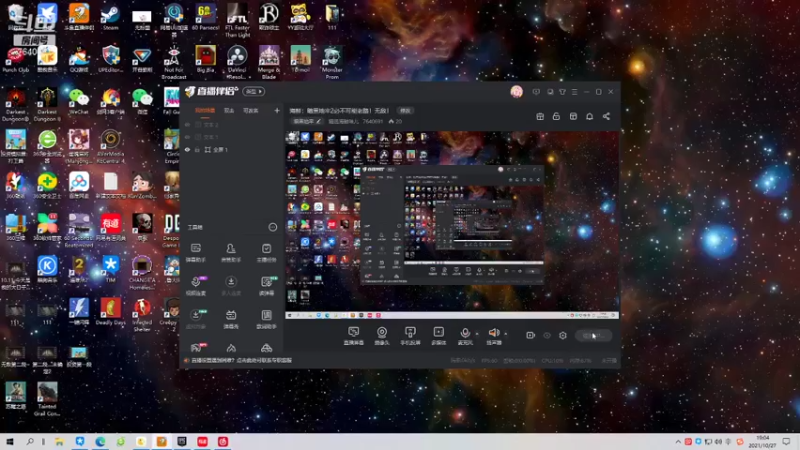Click the CPU:10% status readout

click(x=552, y=360)
